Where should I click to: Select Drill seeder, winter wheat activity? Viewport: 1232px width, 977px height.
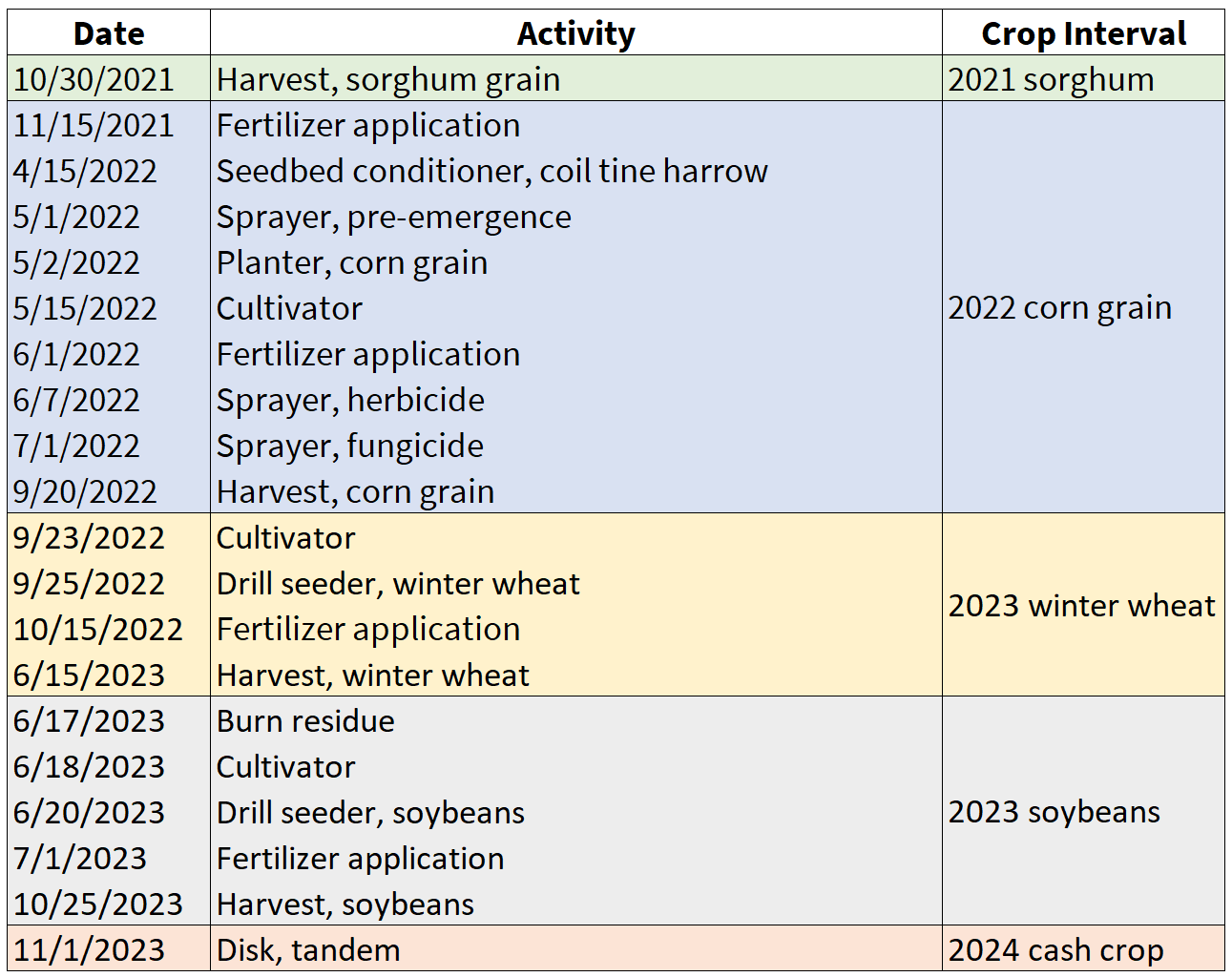[398, 583]
